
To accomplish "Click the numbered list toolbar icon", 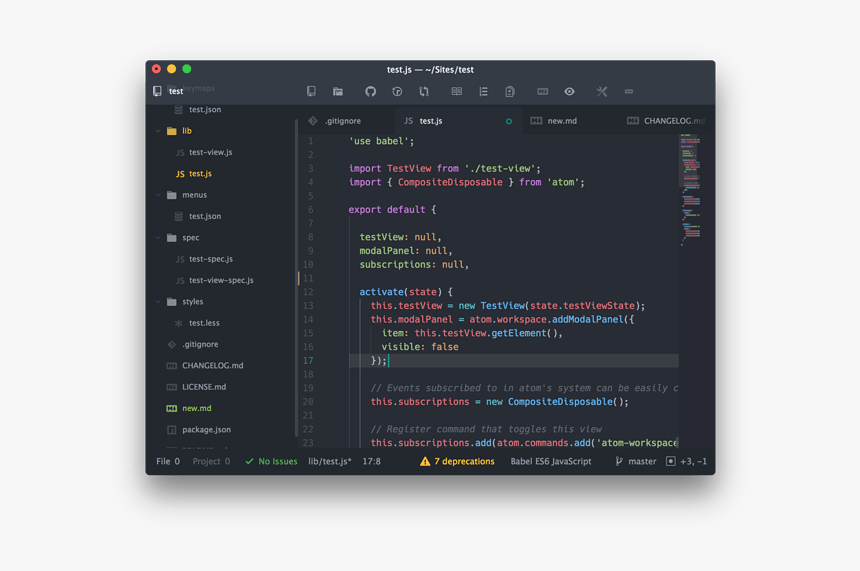I will point(483,92).
